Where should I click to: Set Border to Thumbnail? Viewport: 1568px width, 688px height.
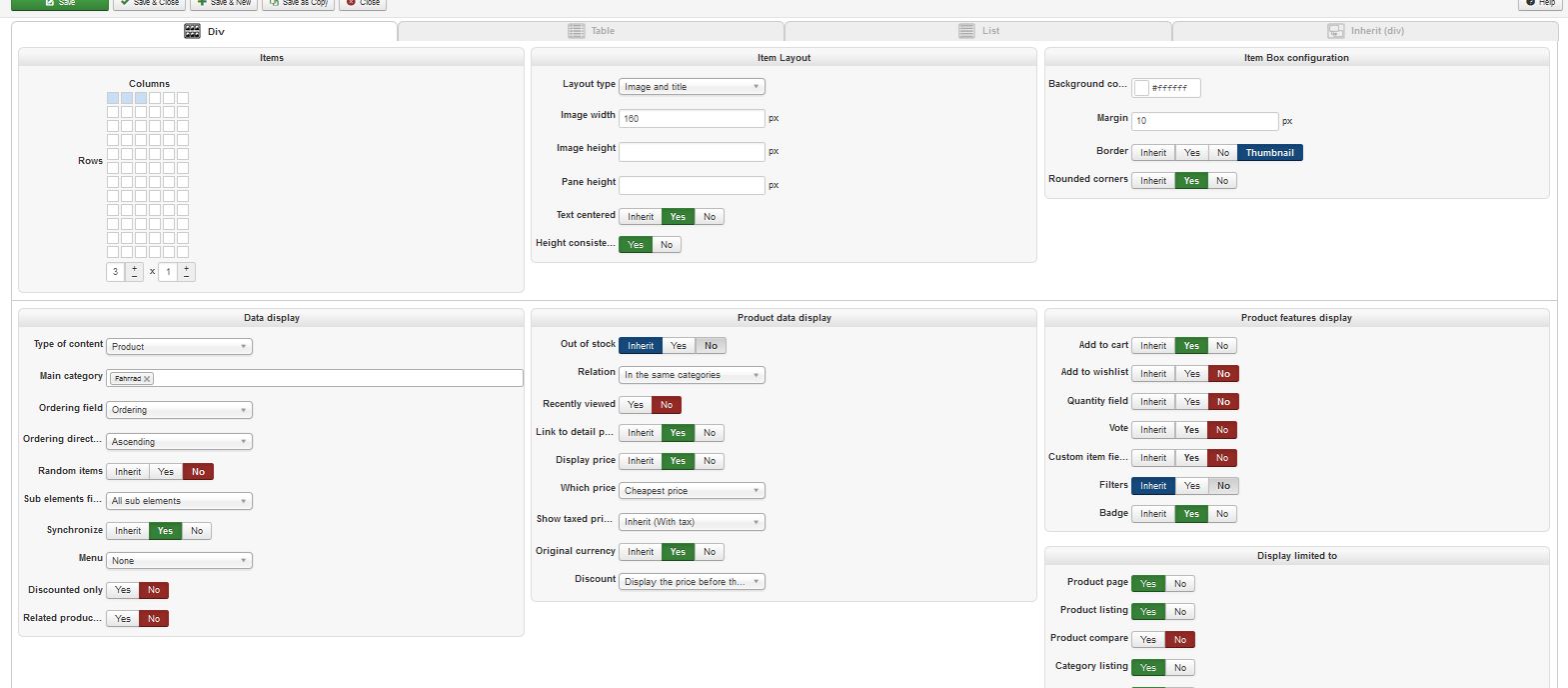coord(1269,153)
